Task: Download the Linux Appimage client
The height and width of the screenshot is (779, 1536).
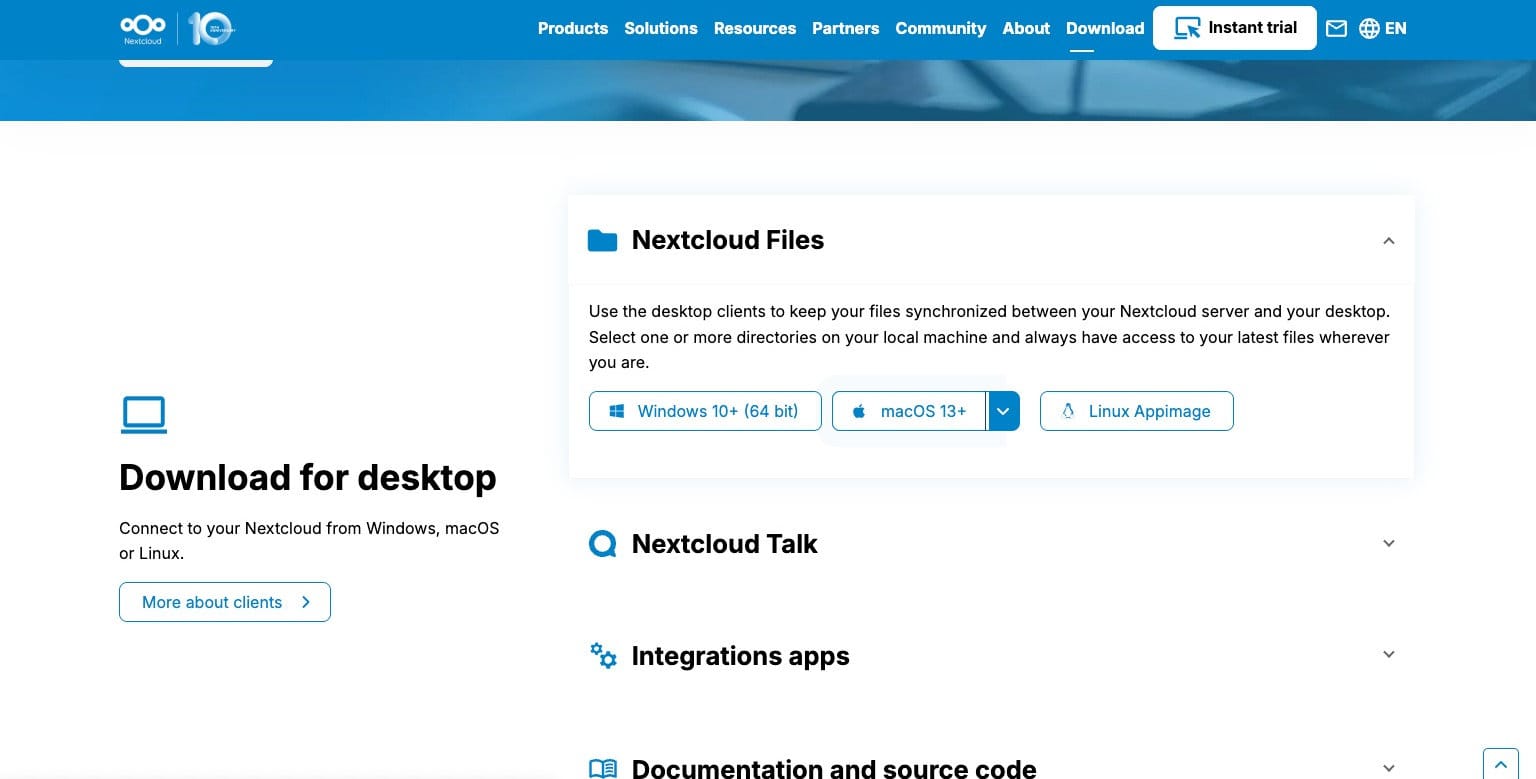Action: [1137, 411]
